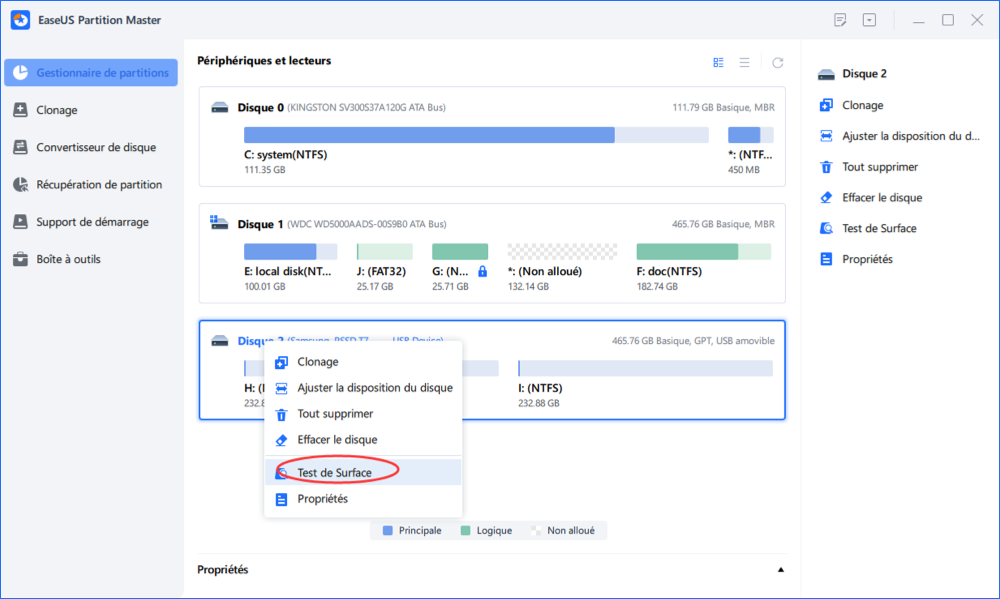Screen dimensions: 1000x599
Task: Choose Test de Surface in context menu
Action: [x=334, y=472]
